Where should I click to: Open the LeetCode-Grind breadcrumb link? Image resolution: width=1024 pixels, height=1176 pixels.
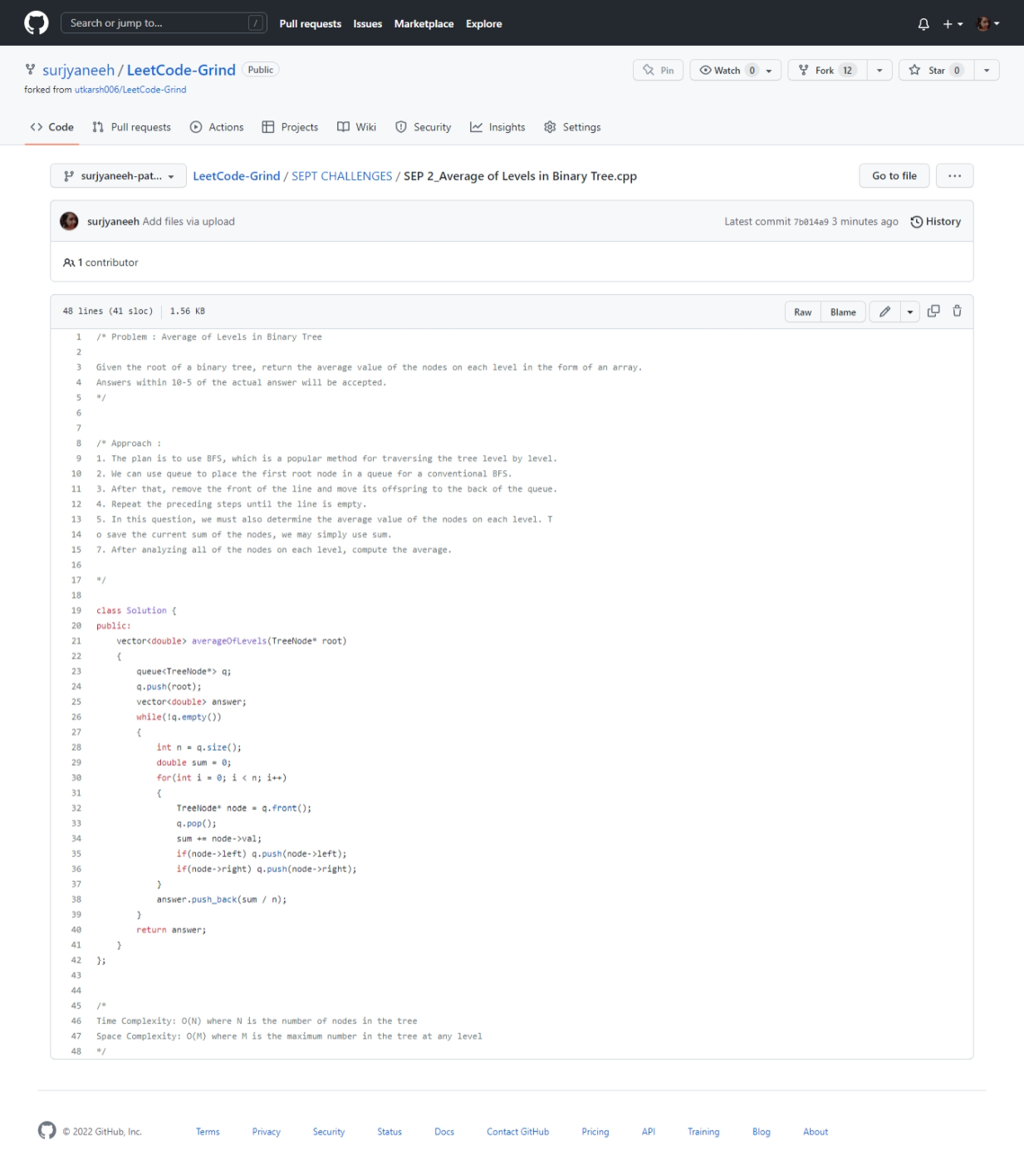[x=237, y=176]
